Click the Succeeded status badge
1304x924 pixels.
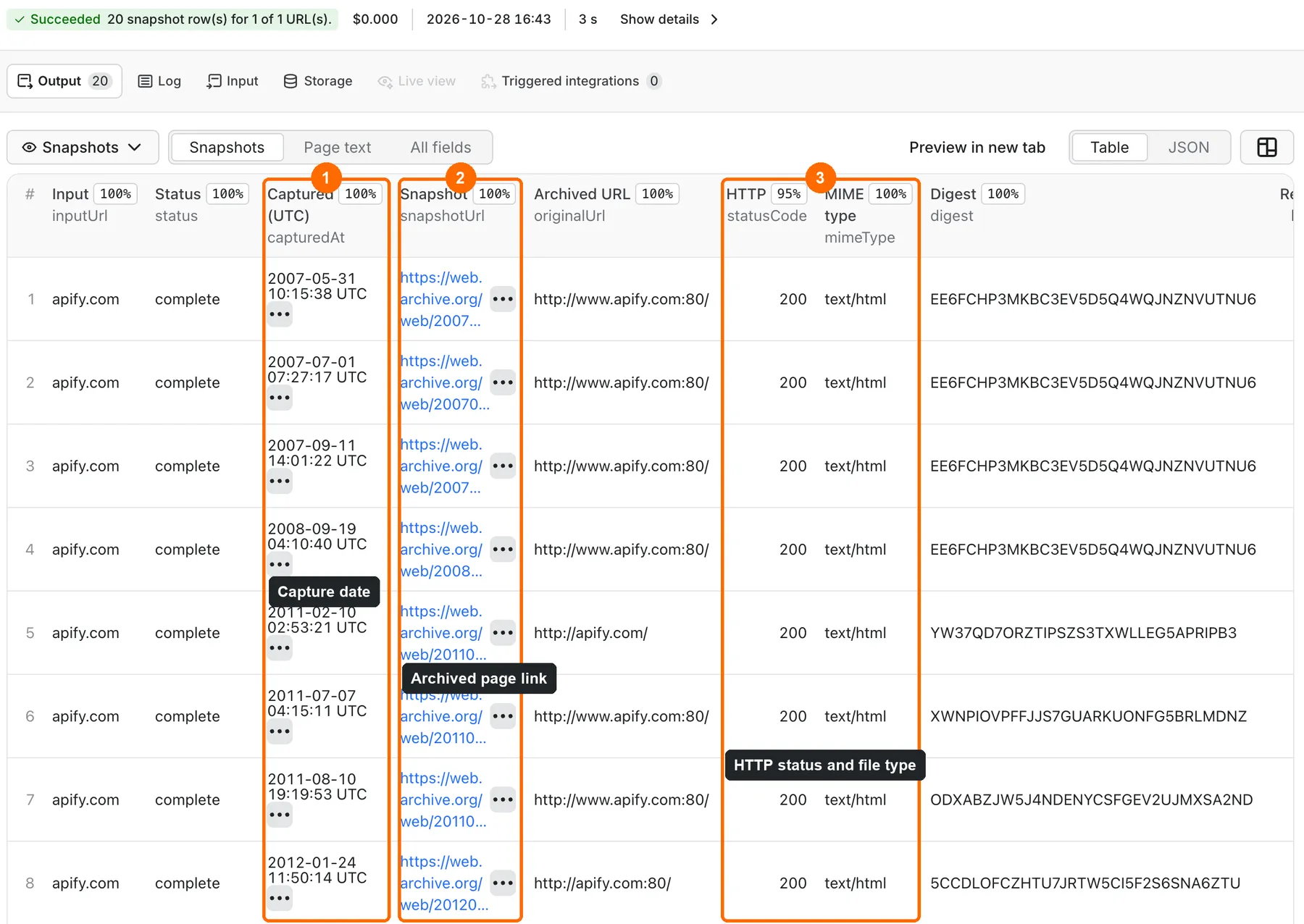pos(172,20)
